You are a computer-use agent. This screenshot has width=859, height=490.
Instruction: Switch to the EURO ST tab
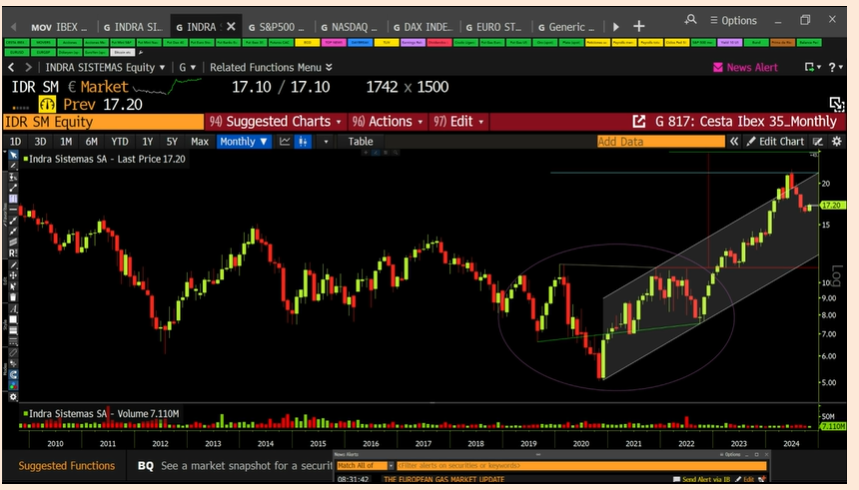pos(493,26)
